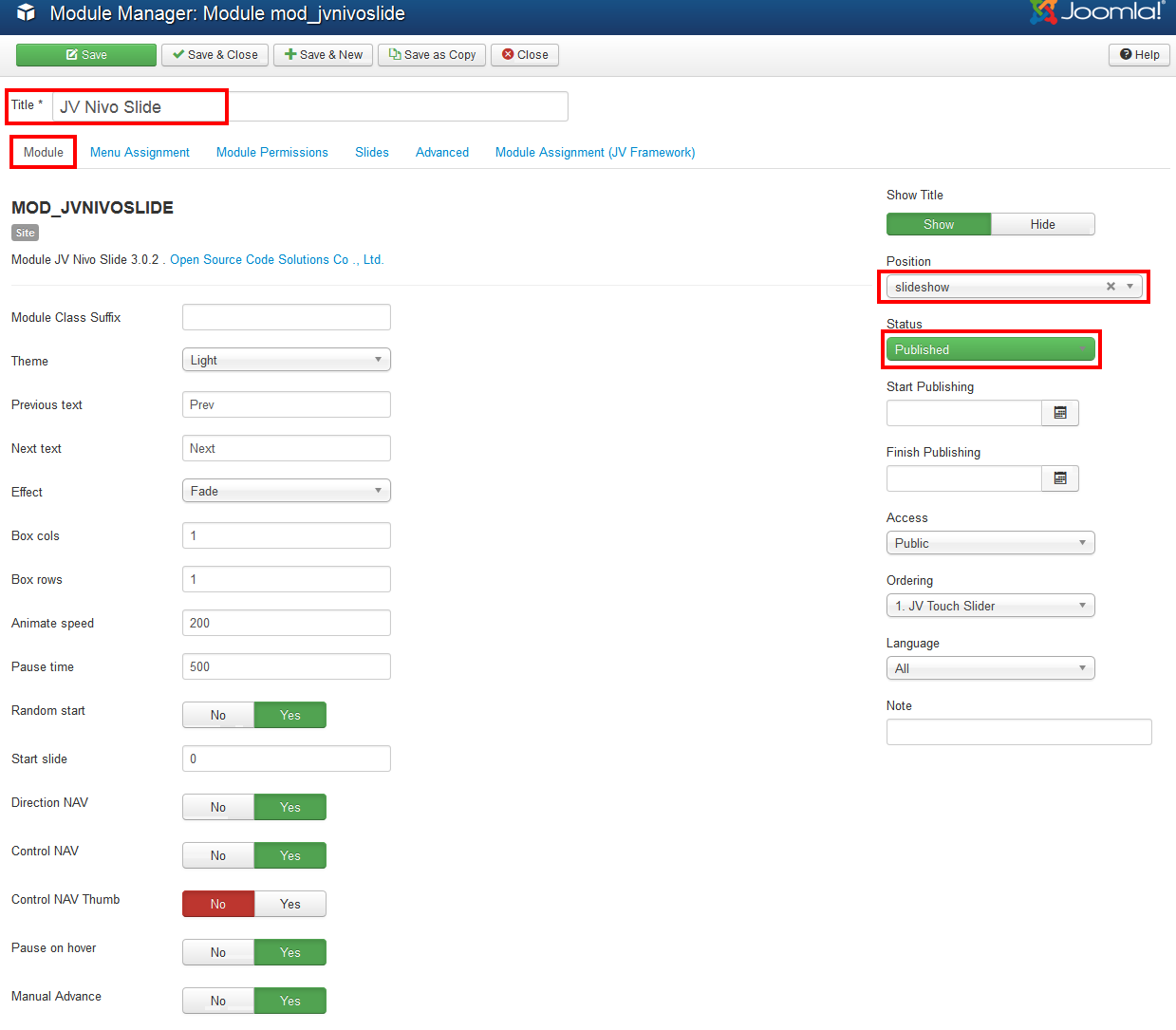Open Module Assignment (JV Framework) tab
Viewport: 1176px width, 1030px height.
point(595,152)
